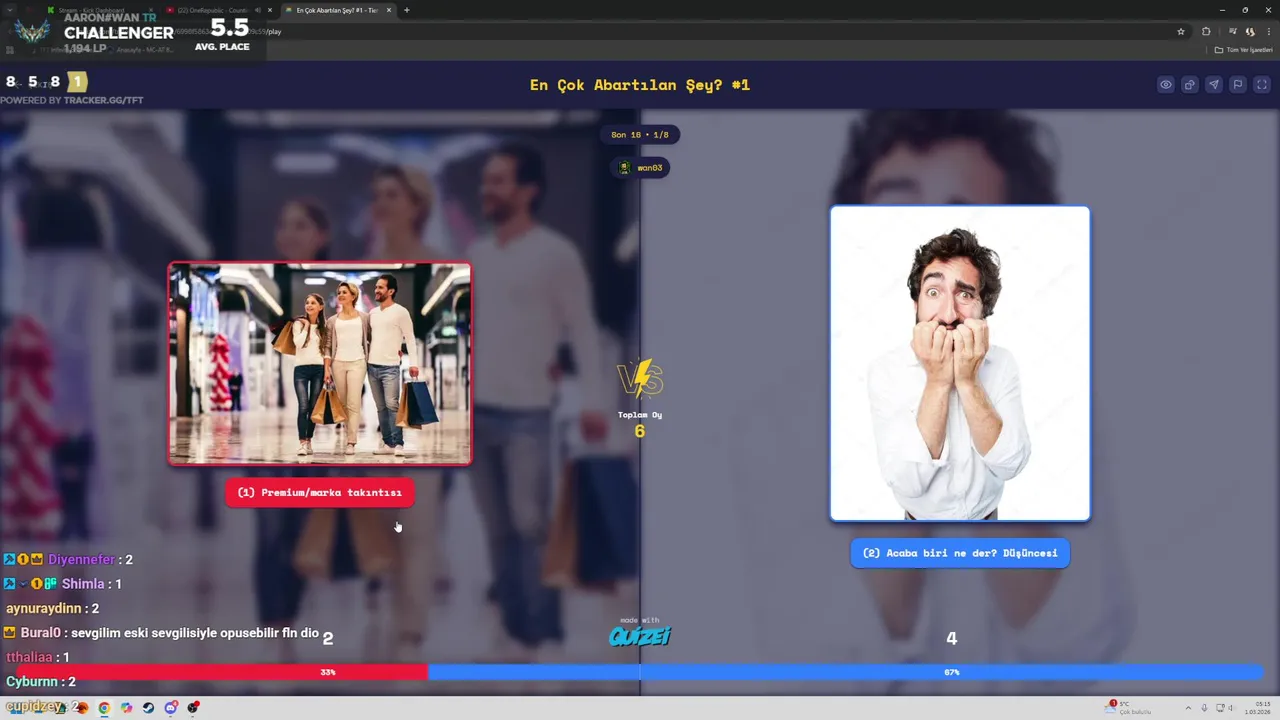The height and width of the screenshot is (720, 1280).
Task: Click the 5.5 AVG. PLACE stat
Action: pyautogui.click(x=222, y=33)
